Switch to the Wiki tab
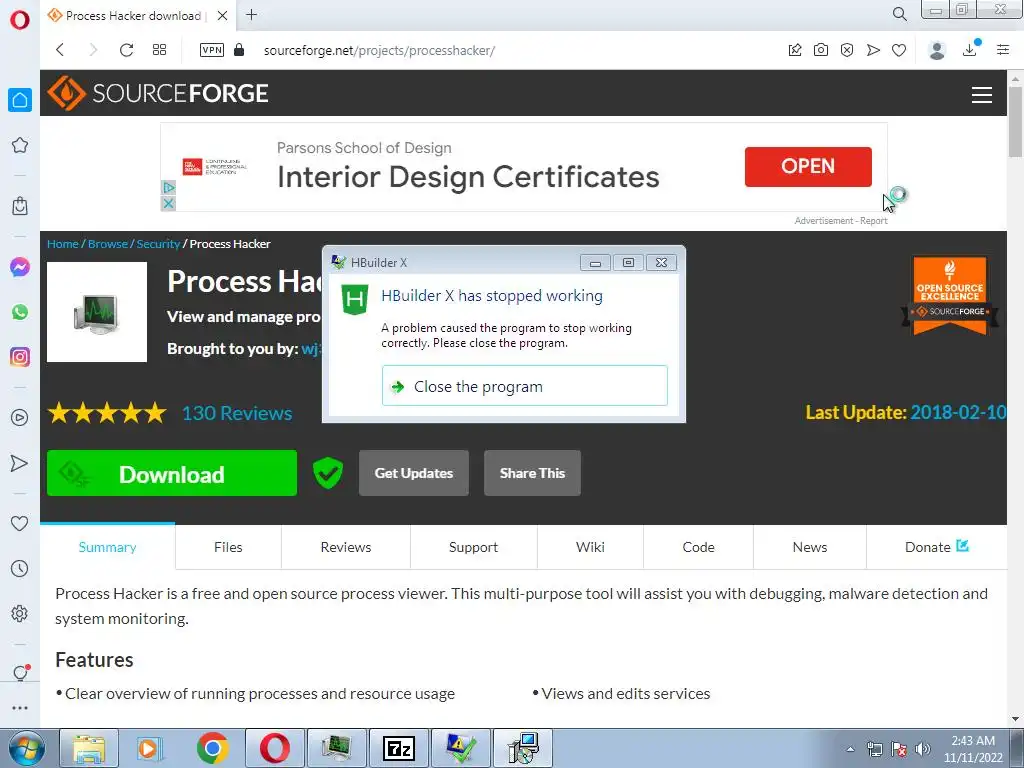Screen dimensions: 1024x768 point(590,547)
